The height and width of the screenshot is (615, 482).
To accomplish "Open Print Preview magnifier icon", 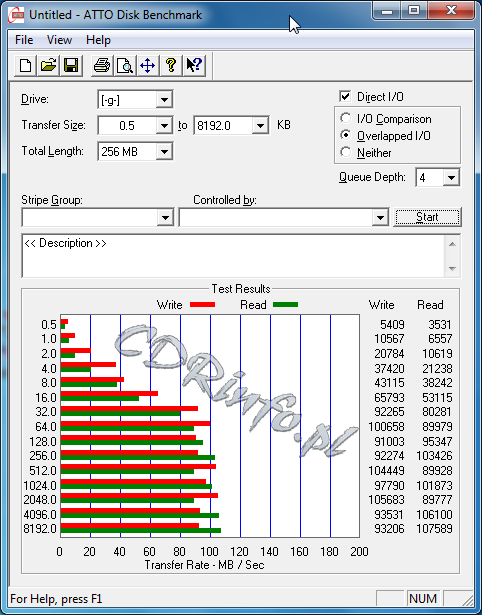I will (x=125, y=65).
